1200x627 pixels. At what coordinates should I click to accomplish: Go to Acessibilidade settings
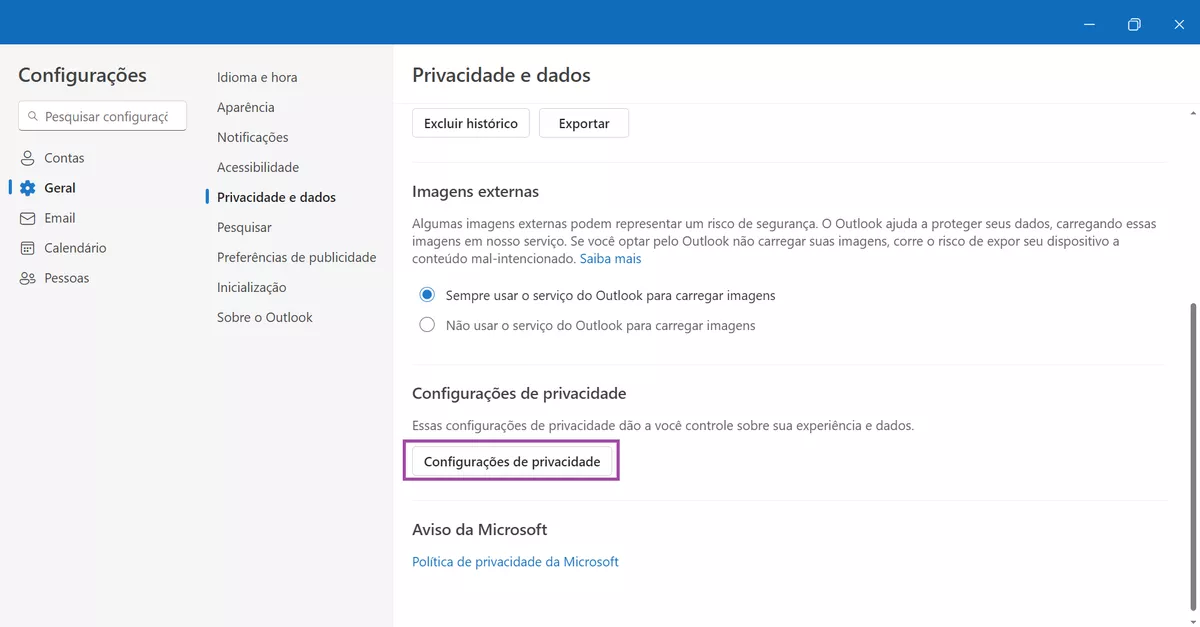point(258,167)
